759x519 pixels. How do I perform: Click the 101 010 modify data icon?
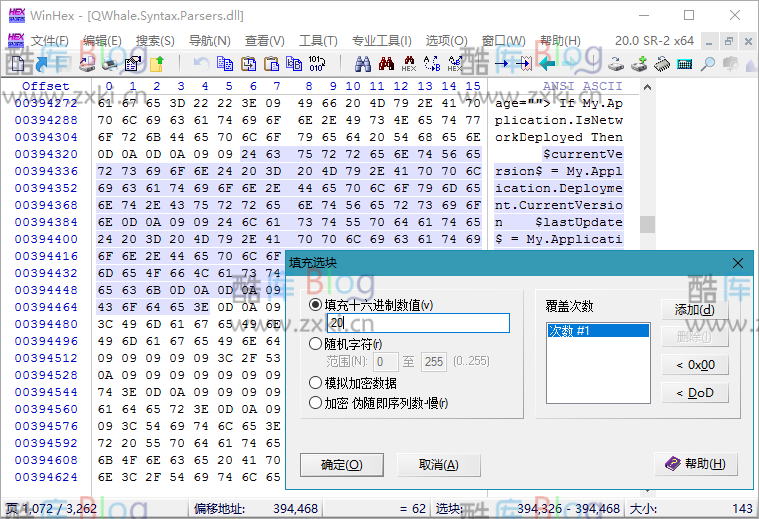317,63
